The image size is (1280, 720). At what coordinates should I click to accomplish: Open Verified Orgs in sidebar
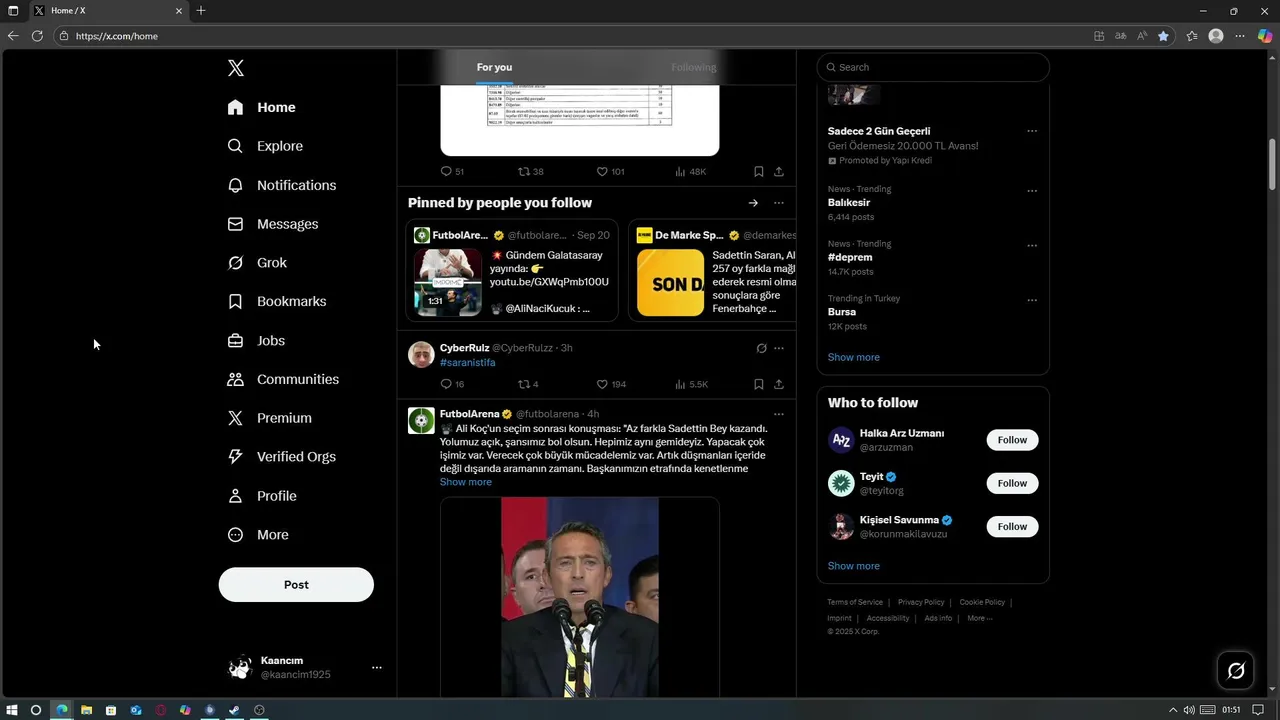pyautogui.click(x=282, y=456)
